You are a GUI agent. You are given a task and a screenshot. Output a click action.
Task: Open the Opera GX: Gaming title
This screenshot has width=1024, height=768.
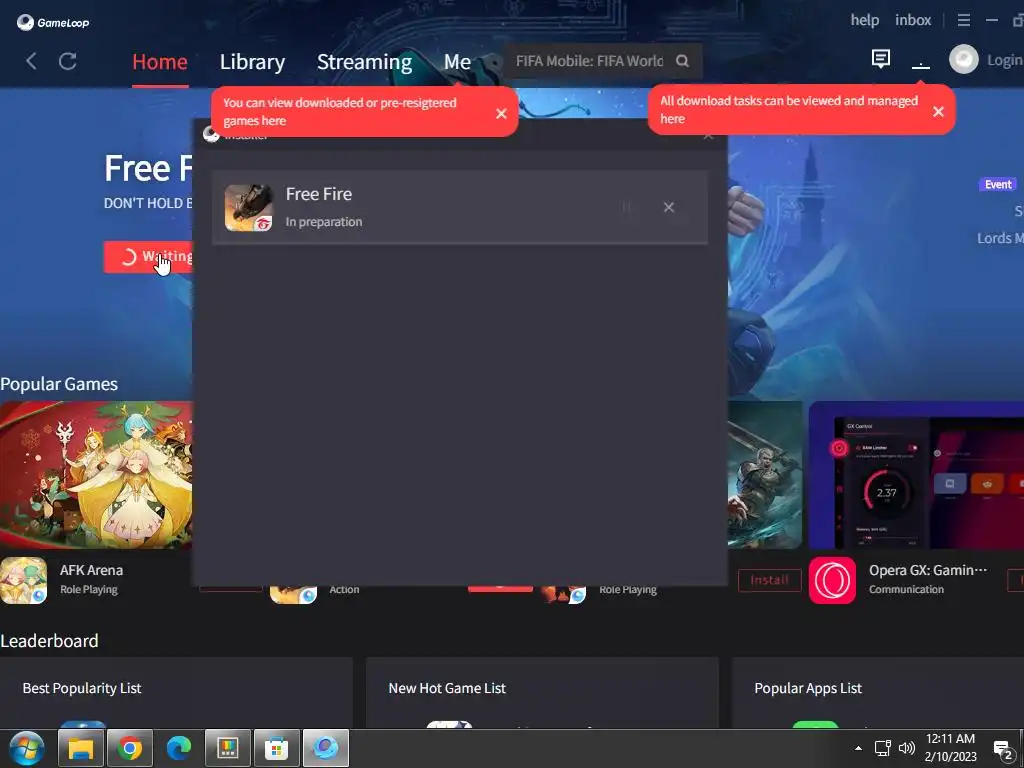coord(927,570)
